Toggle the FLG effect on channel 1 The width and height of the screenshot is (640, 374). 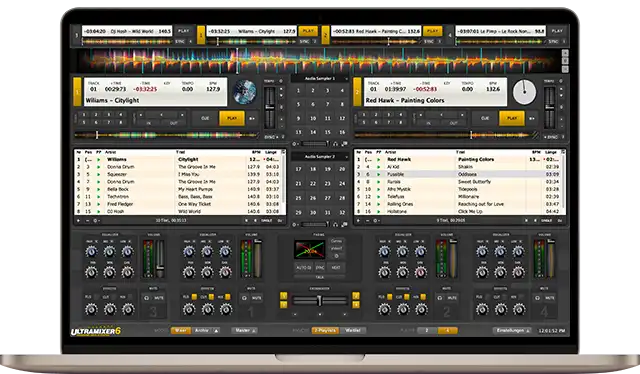(194, 297)
